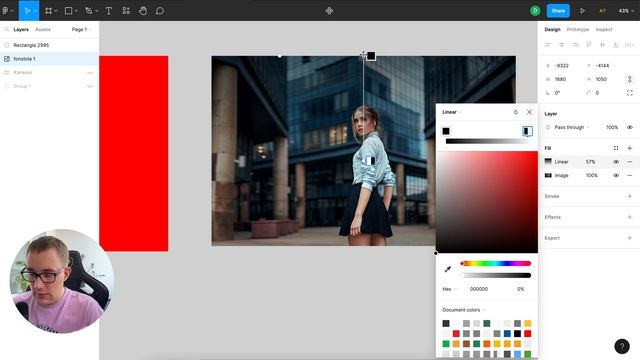
Task: Select the Comment tool
Action: click(160, 11)
